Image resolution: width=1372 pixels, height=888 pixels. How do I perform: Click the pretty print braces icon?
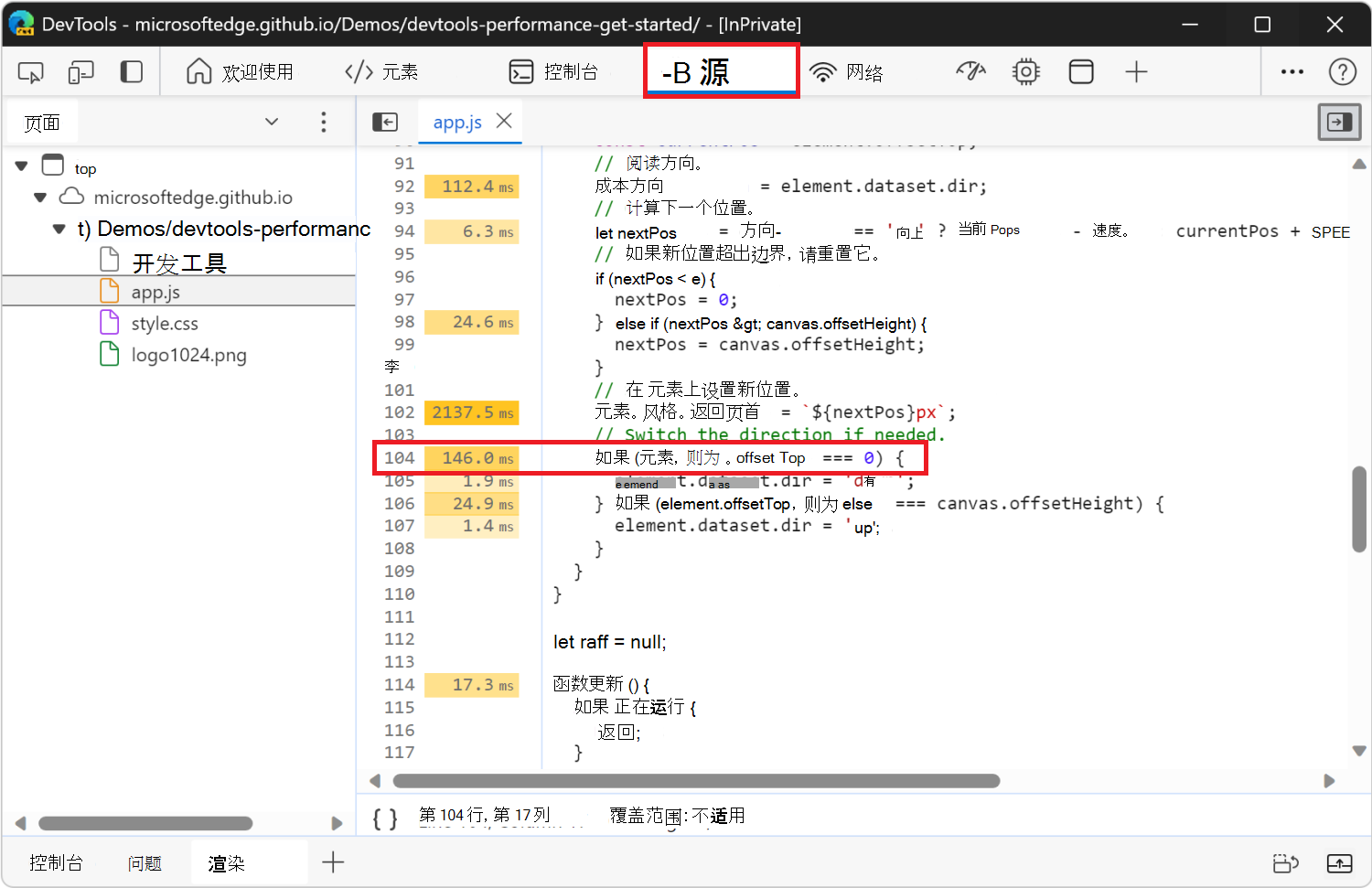point(385,817)
